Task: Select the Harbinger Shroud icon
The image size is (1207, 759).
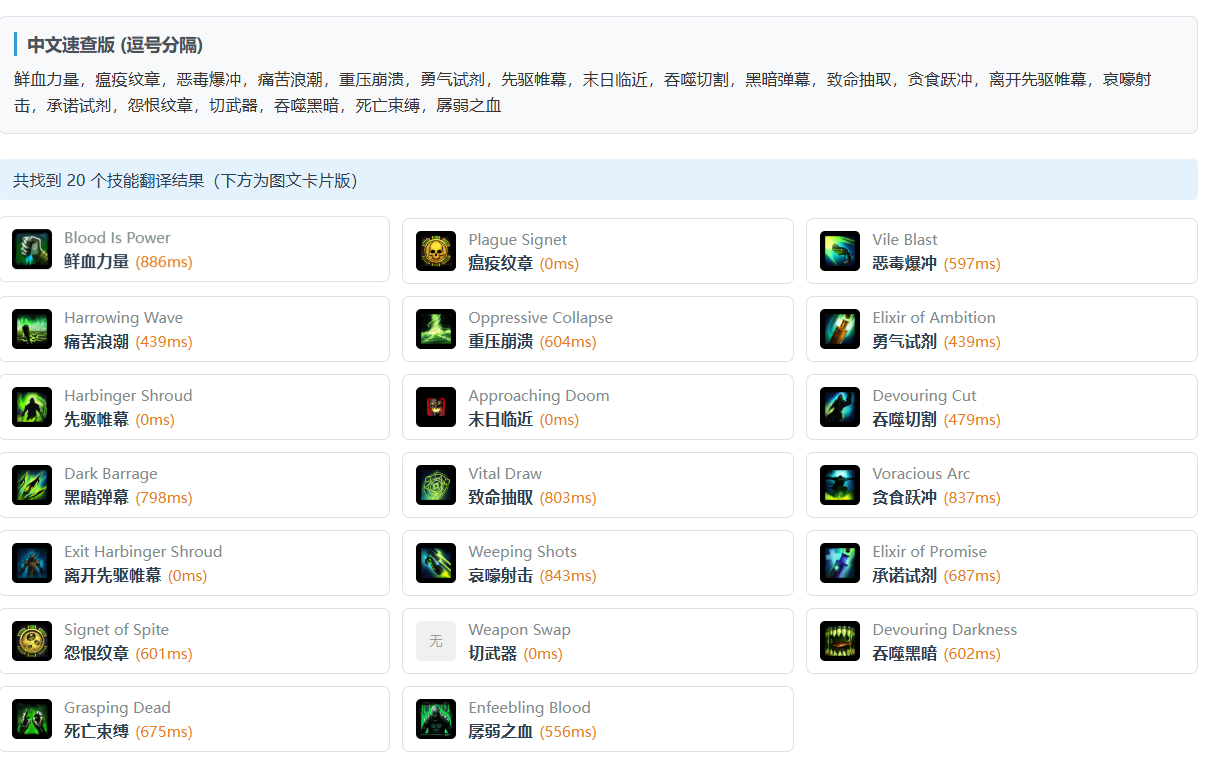Action: 32,407
